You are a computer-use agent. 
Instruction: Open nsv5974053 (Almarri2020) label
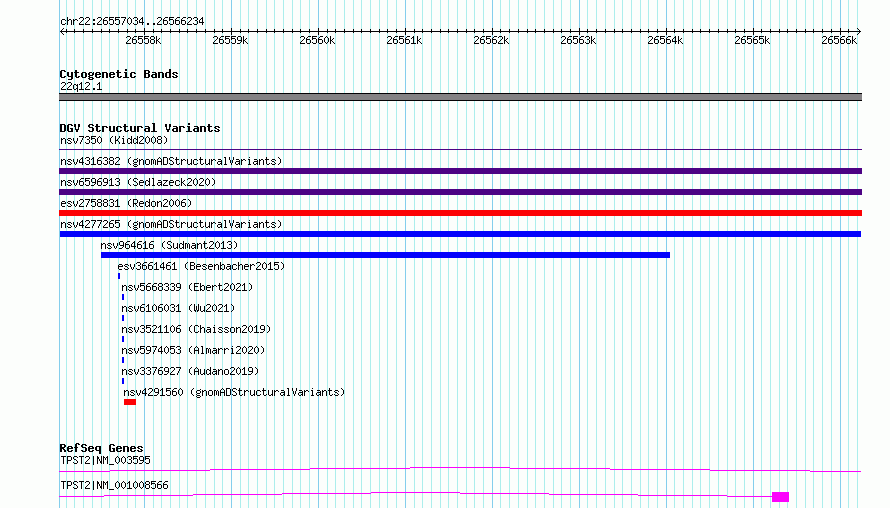193,350
